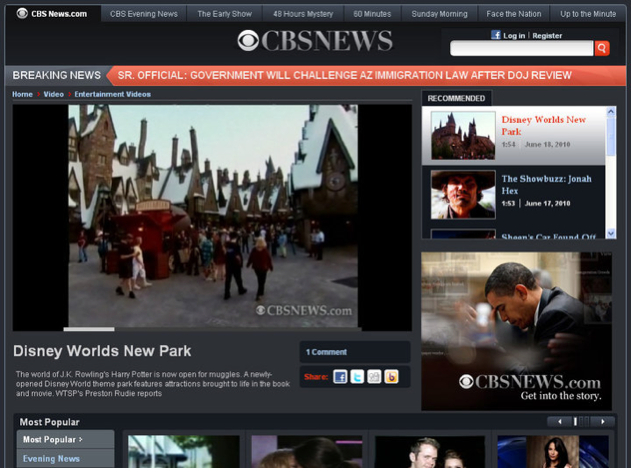Image resolution: width=631 pixels, height=468 pixels.
Task: Go to previous Most Popular page arrow
Action: coord(559,422)
